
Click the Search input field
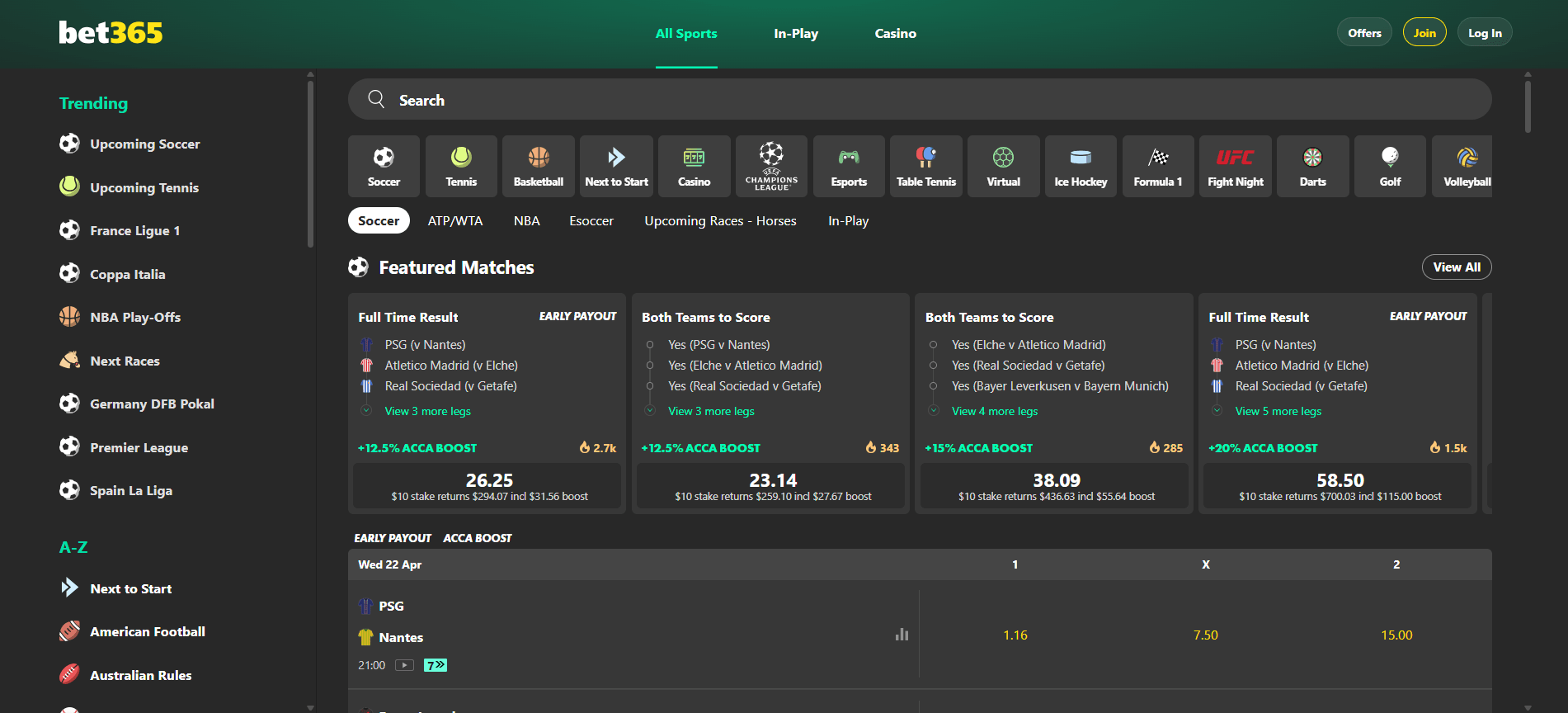[x=919, y=100]
